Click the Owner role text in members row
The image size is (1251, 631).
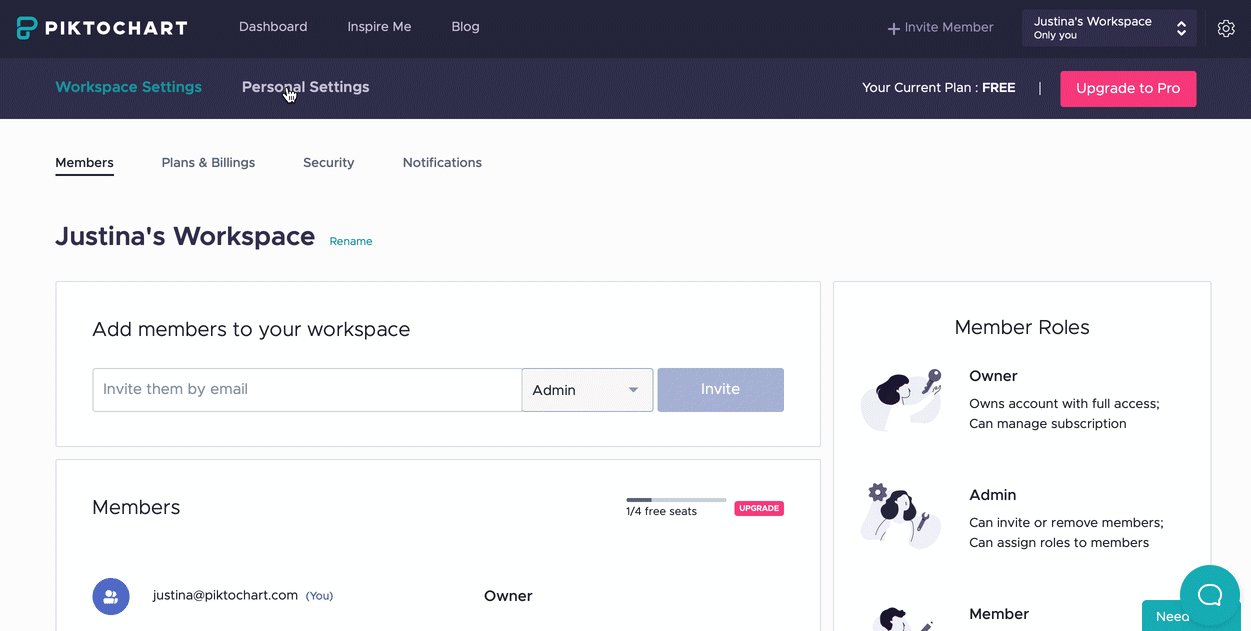click(x=508, y=596)
